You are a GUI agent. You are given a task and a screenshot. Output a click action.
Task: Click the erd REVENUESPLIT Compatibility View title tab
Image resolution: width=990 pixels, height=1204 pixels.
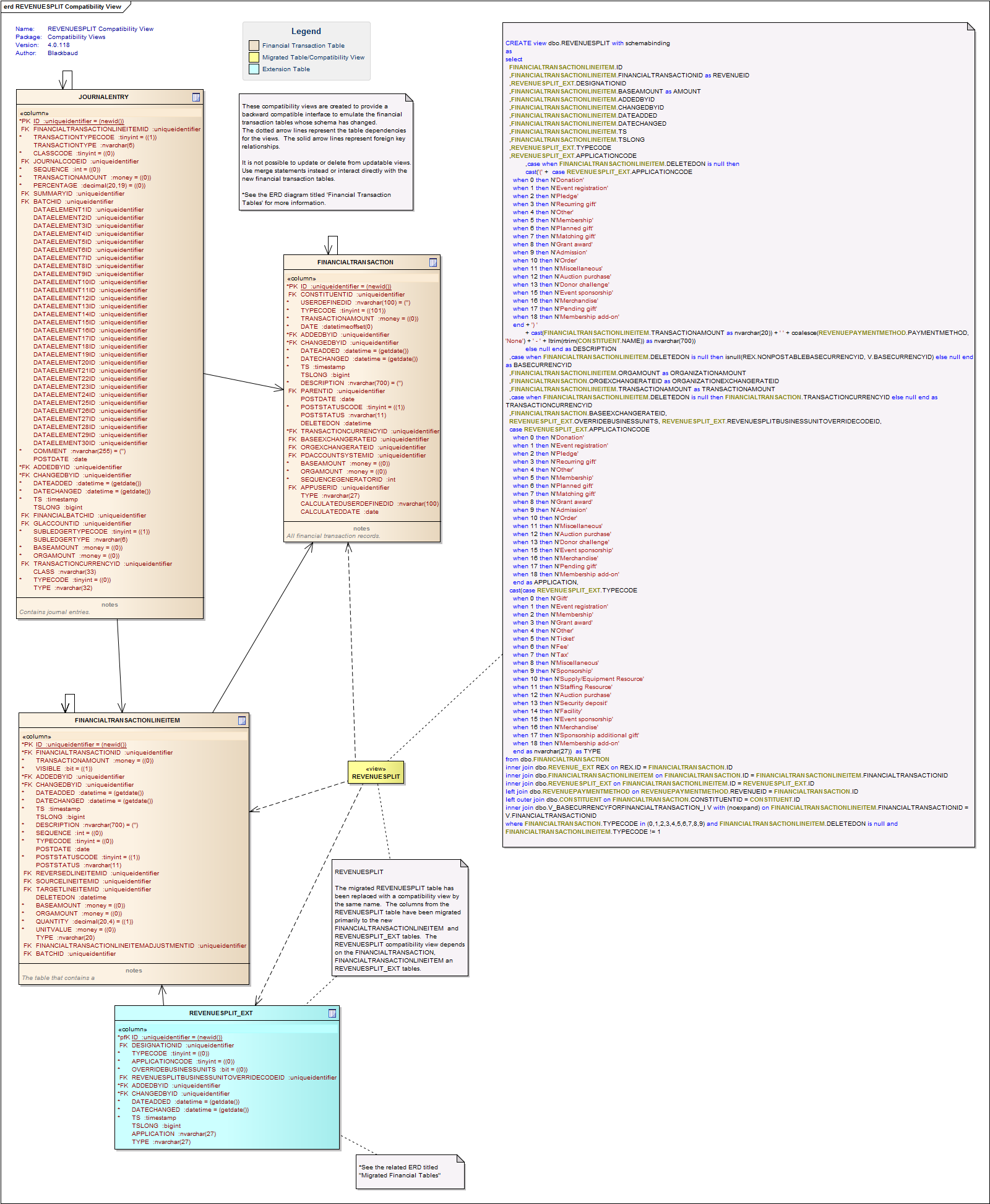pyautogui.click(x=62, y=7)
